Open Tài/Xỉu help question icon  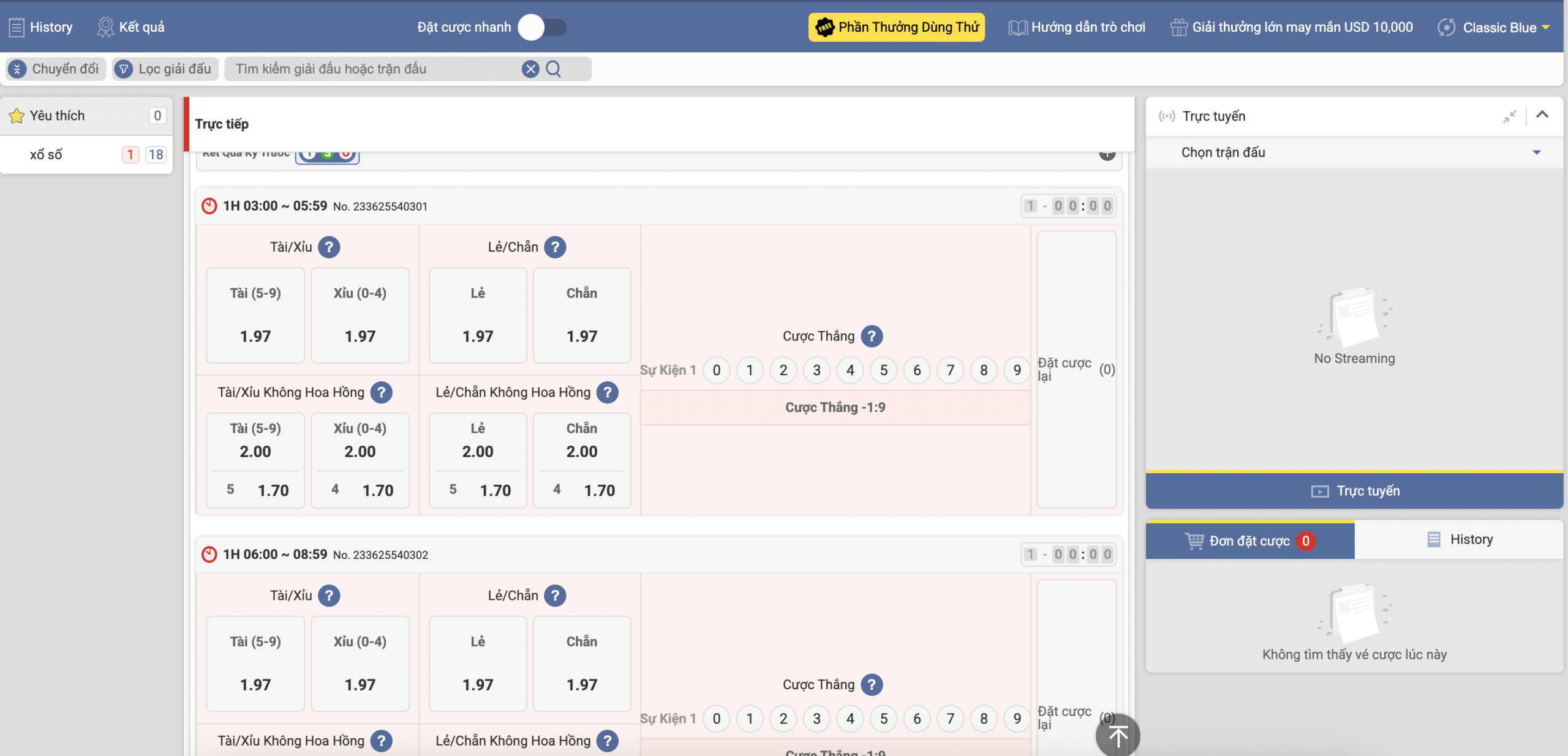point(329,247)
